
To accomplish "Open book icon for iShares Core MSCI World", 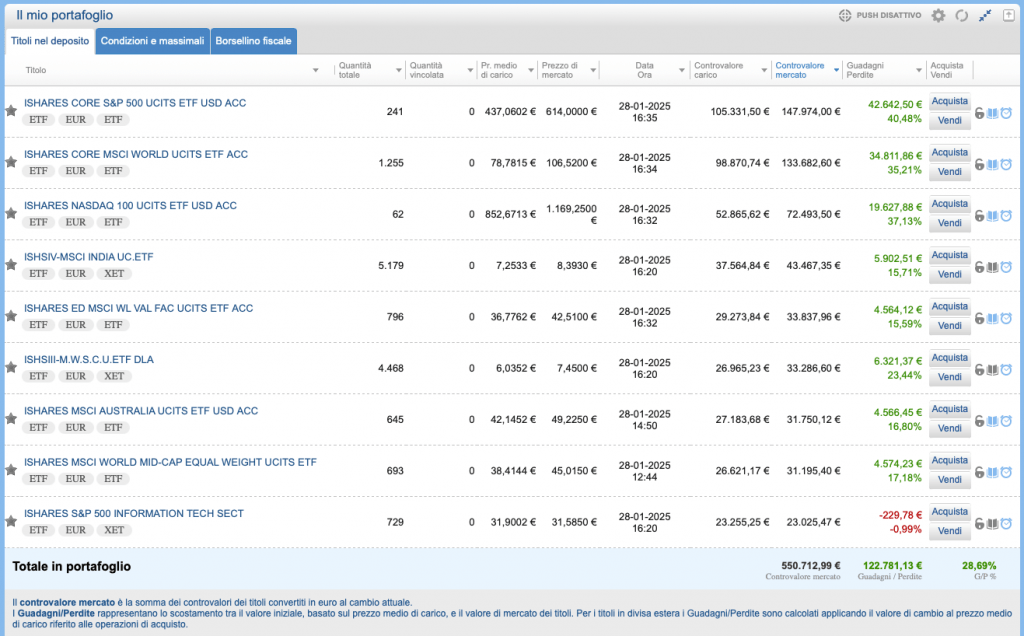I will [993, 165].
